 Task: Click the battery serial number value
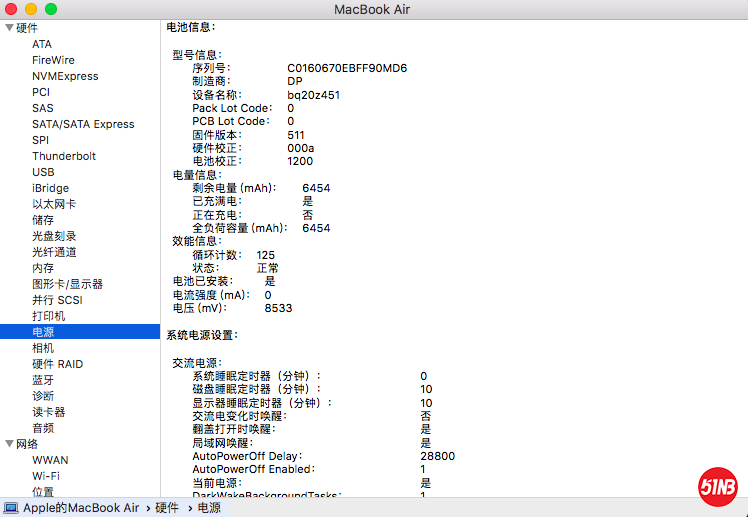[347, 68]
